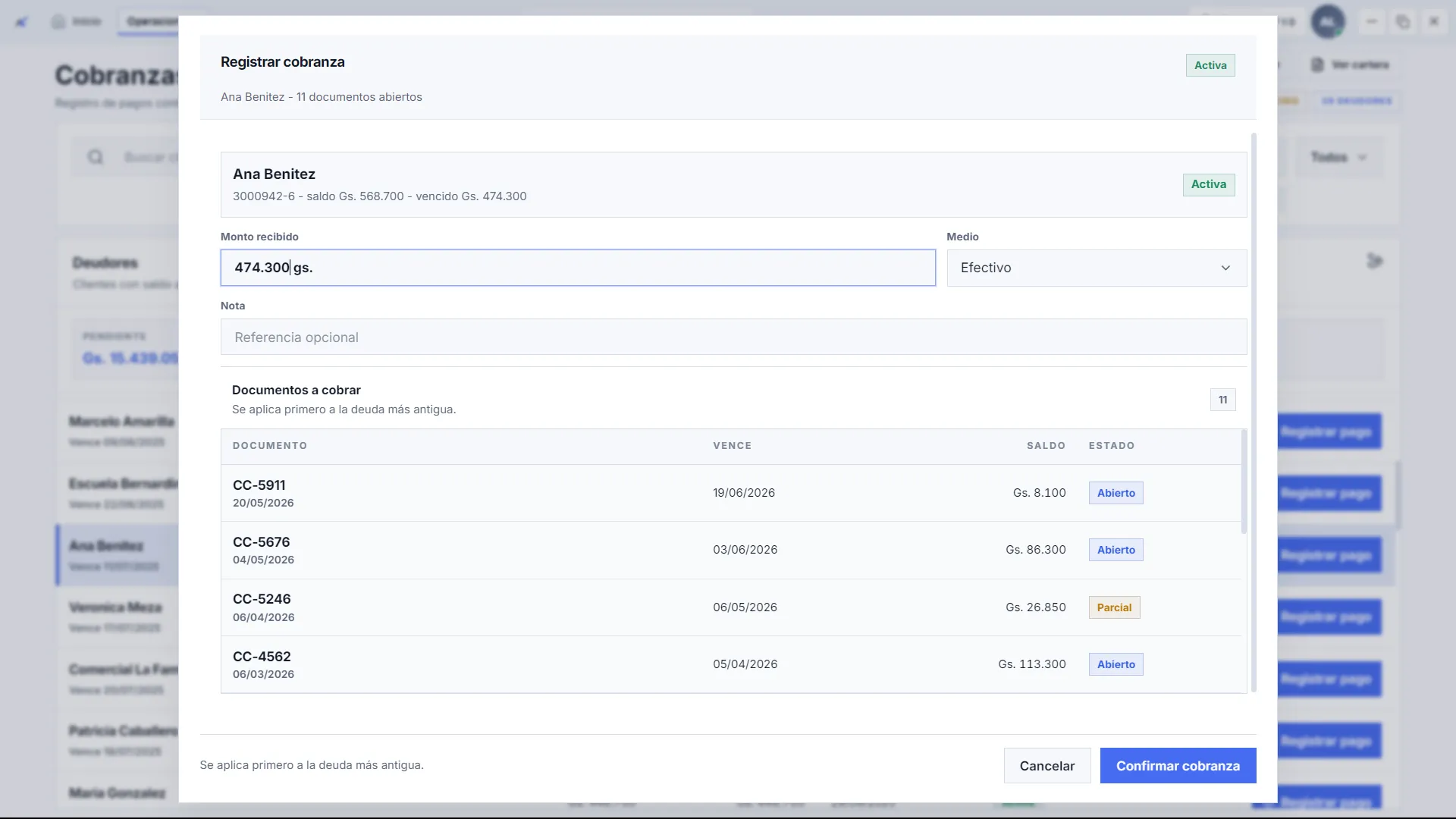Click the ESTADO column header
This screenshot has width=1456, height=819.
coord(1112,446)
